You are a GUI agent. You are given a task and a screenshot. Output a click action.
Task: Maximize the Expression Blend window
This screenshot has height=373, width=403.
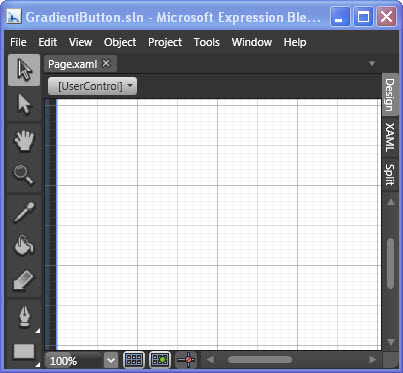[x=363, y=16]
